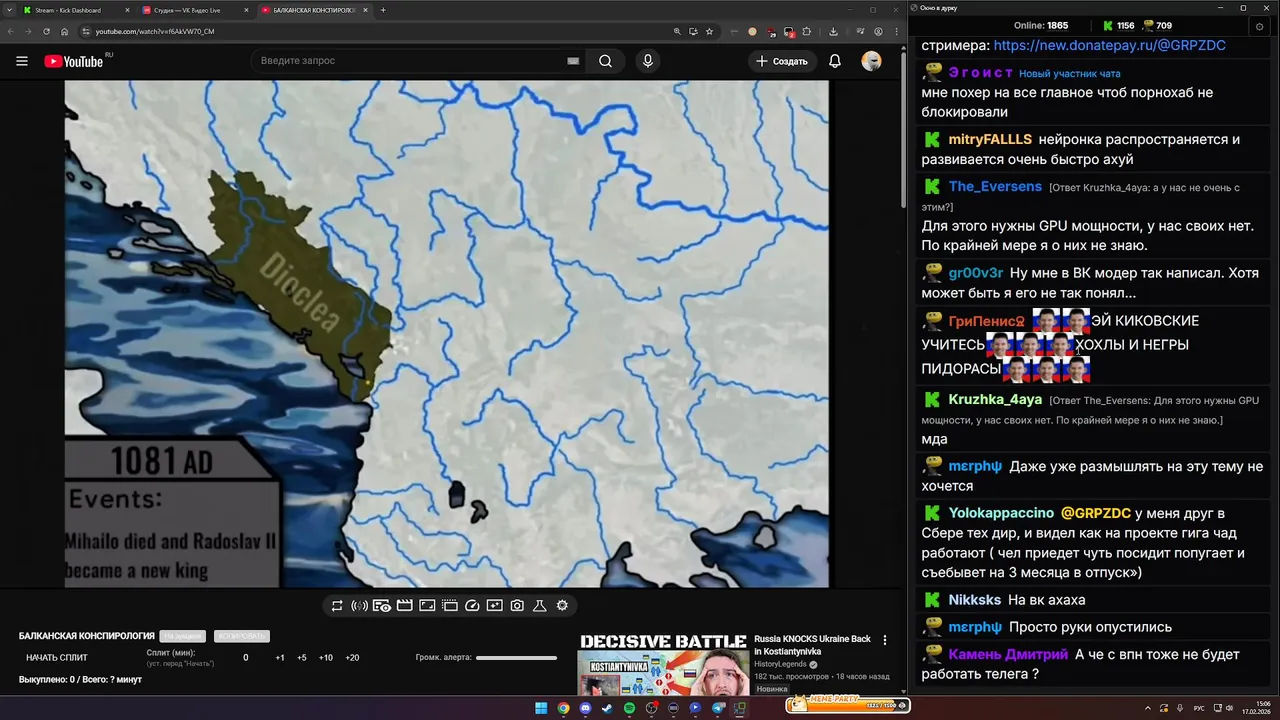Screen dimensions: 1280x720
Task: Show hidden system tray icons
Action: pyautogui.click(x=1147, y=708)
